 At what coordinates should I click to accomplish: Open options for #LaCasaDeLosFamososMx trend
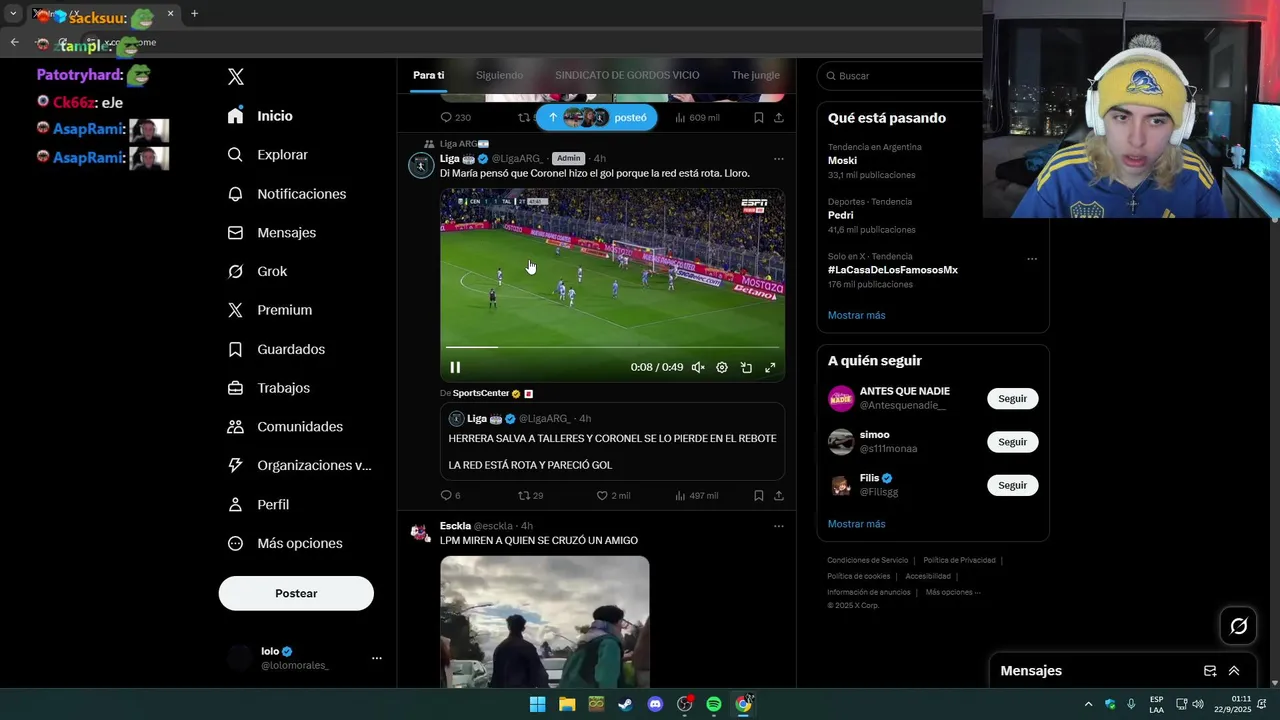(1032, 259)
